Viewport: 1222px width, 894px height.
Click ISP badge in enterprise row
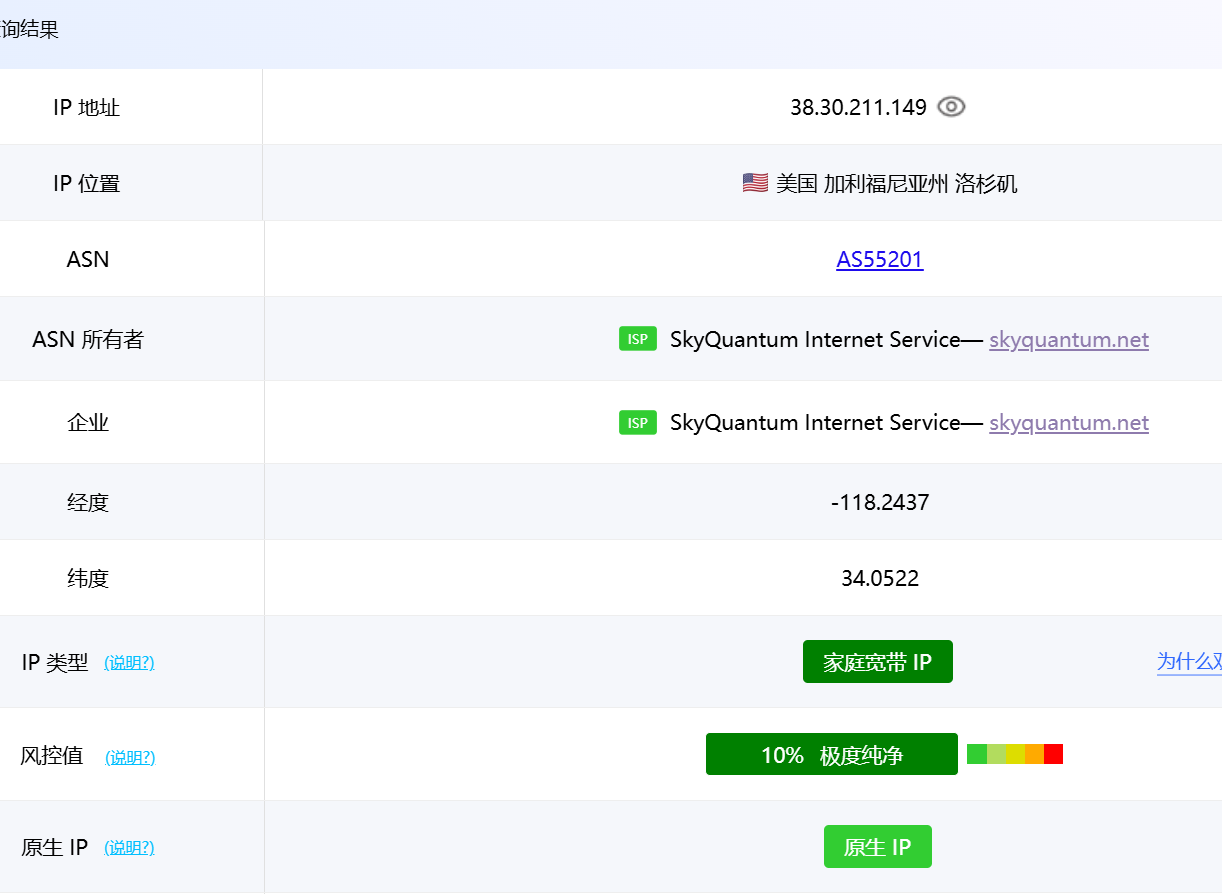(x=638, y=422)
